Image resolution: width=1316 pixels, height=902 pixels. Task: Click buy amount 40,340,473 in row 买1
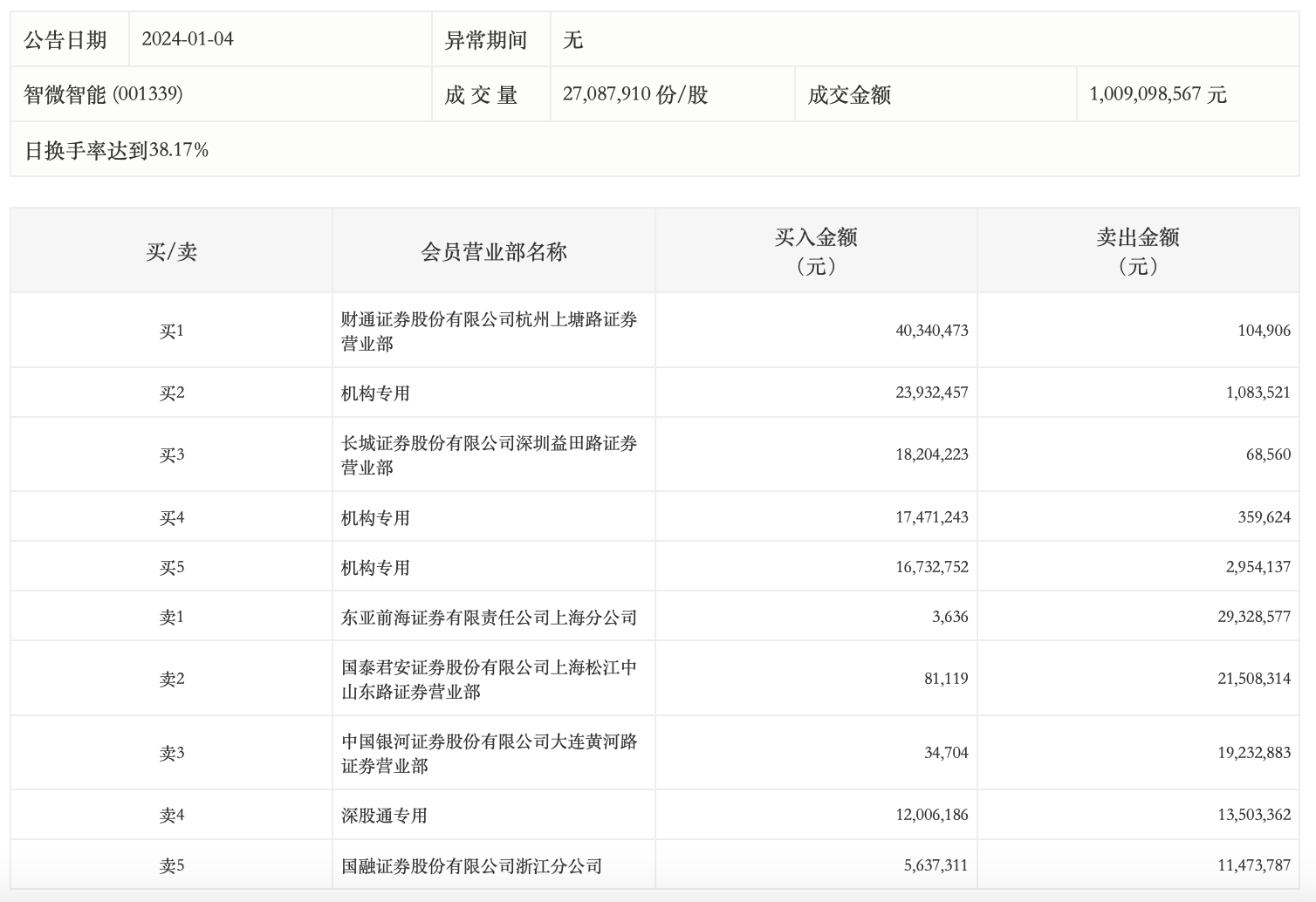pos(931,331)
